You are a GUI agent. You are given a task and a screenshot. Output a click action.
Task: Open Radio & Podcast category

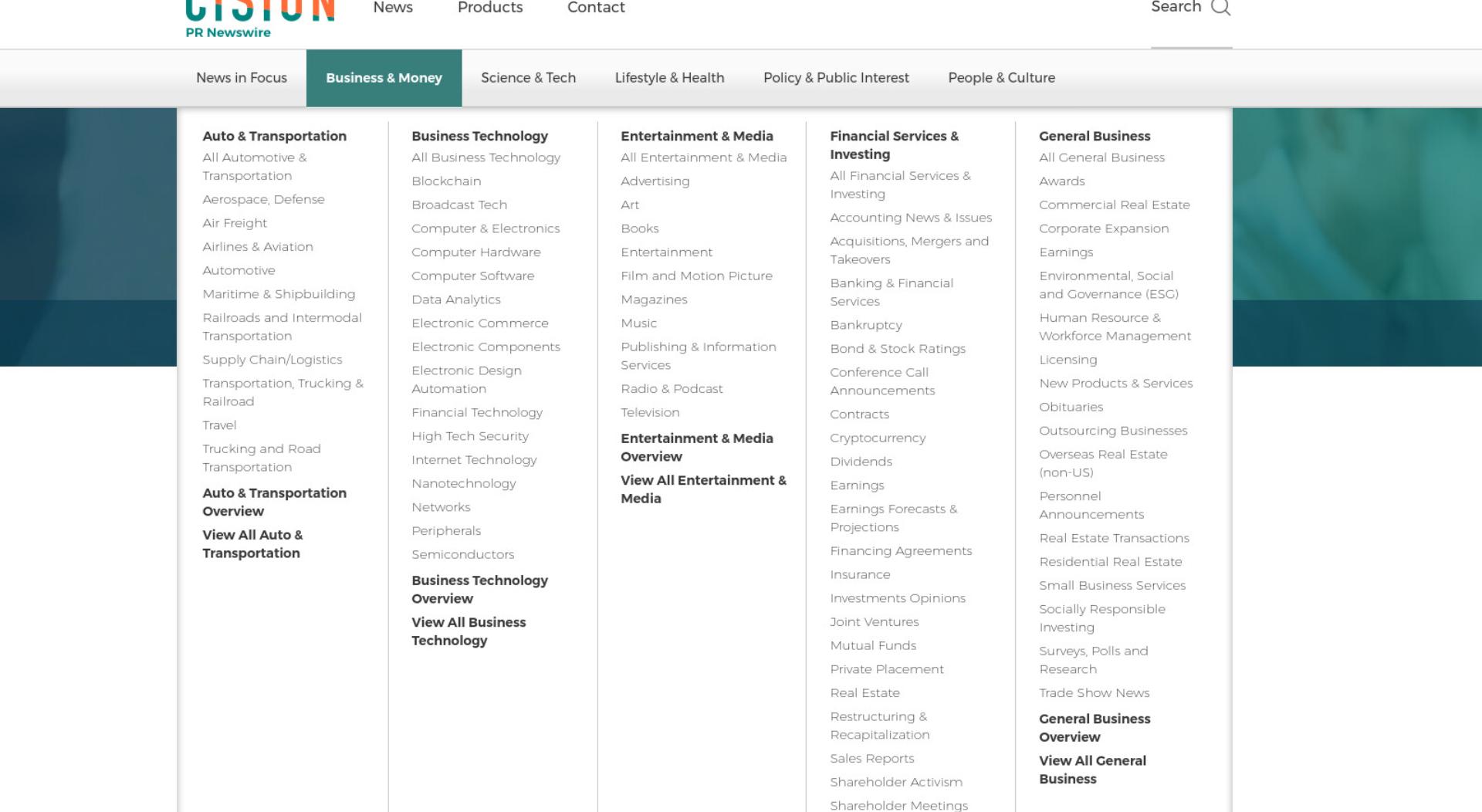672,389
